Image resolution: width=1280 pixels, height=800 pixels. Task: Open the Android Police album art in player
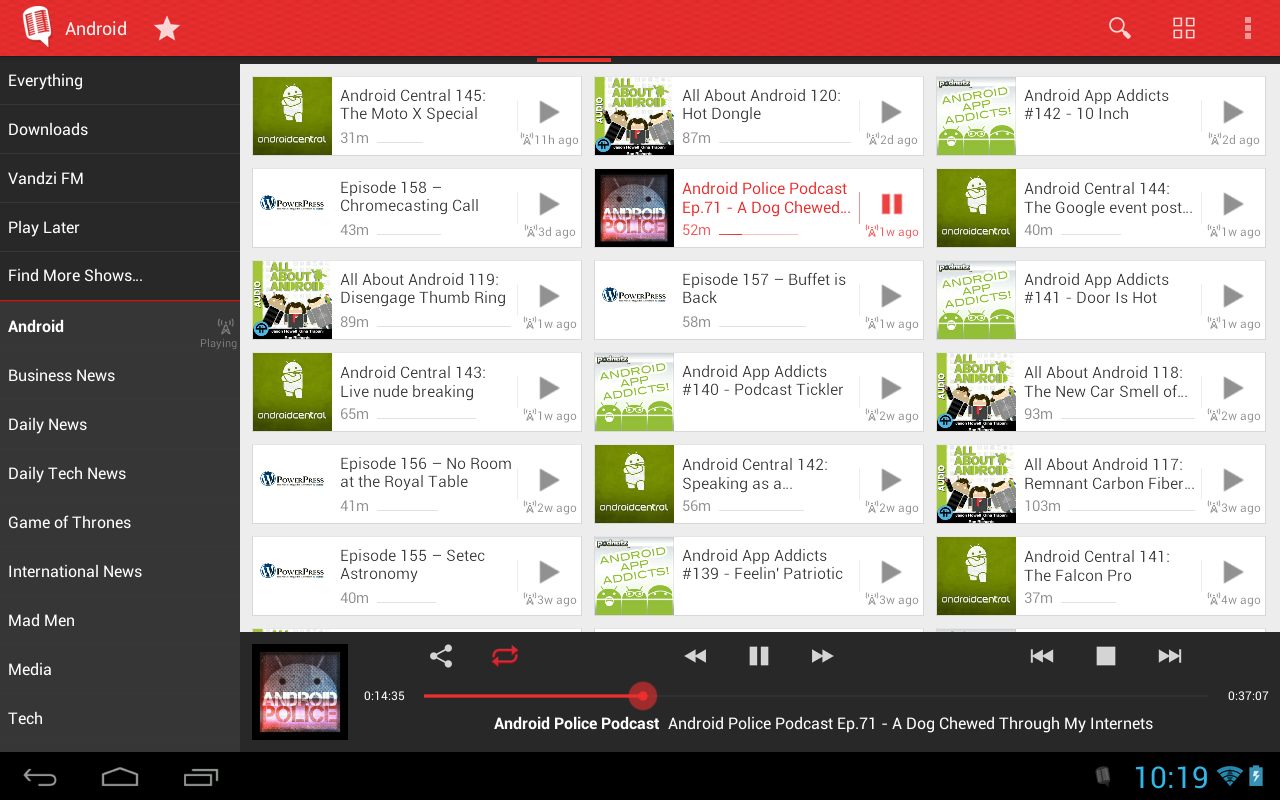click(300, 692)
